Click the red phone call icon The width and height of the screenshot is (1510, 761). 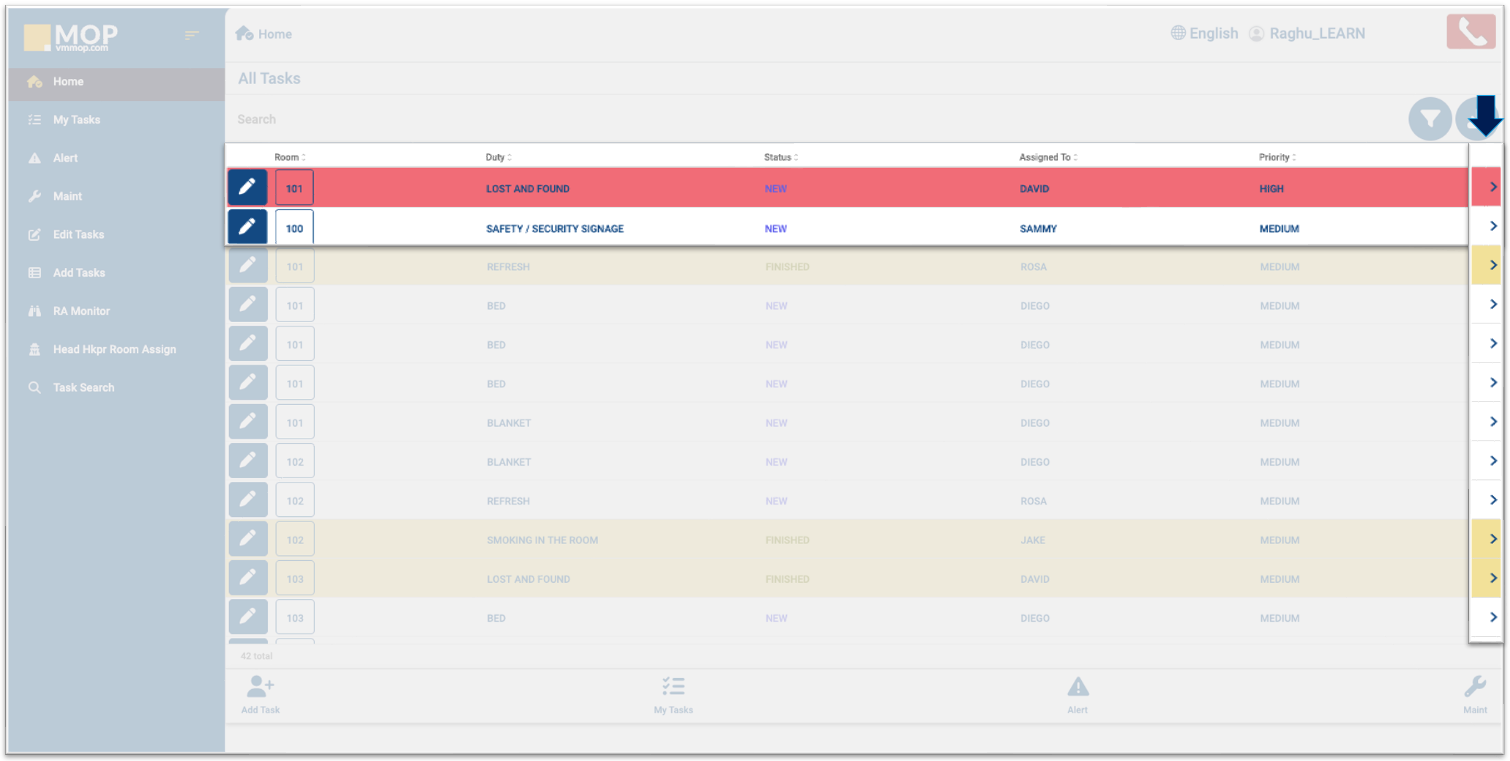coord(1470,32)
